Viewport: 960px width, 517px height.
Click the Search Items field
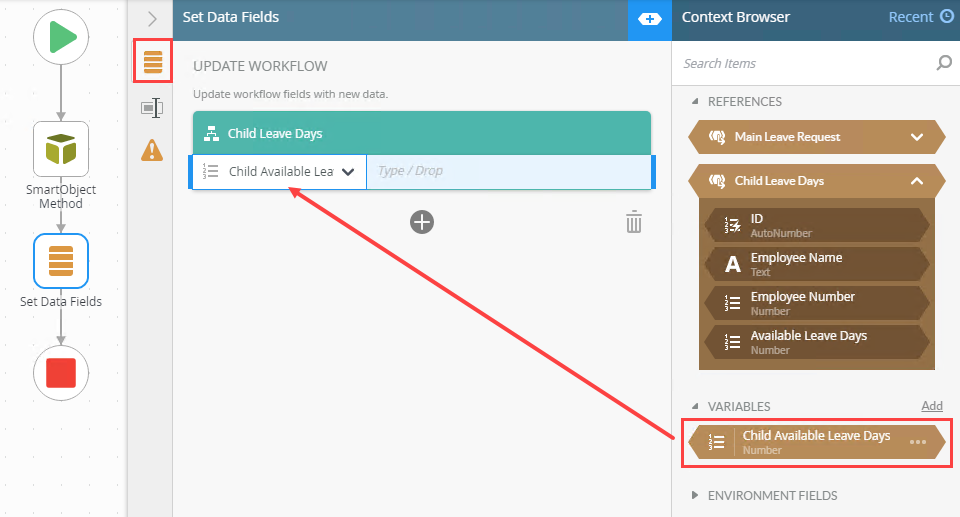807,63
